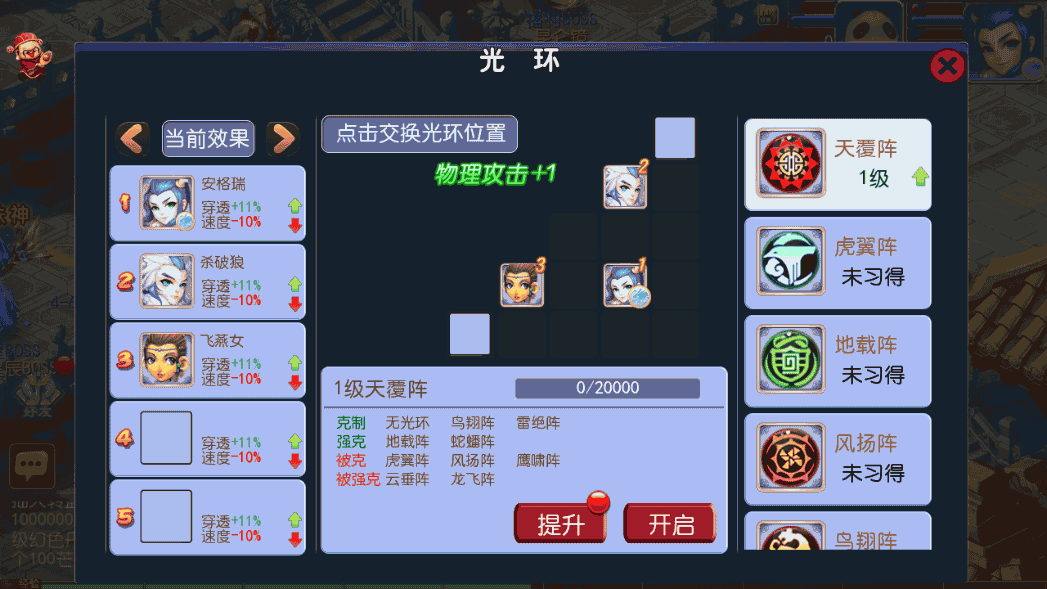The image size is (1047, 589).
Task: Click 杀破狼 portrait in slot 2
Action: [x=166, y=281]
